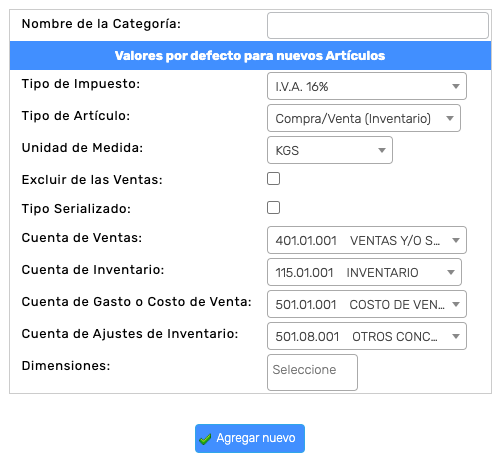This screenshot has height=461, width=504.
Task: Enable the Excluir de las Ventas checkbox
Action: pos(273,179)
